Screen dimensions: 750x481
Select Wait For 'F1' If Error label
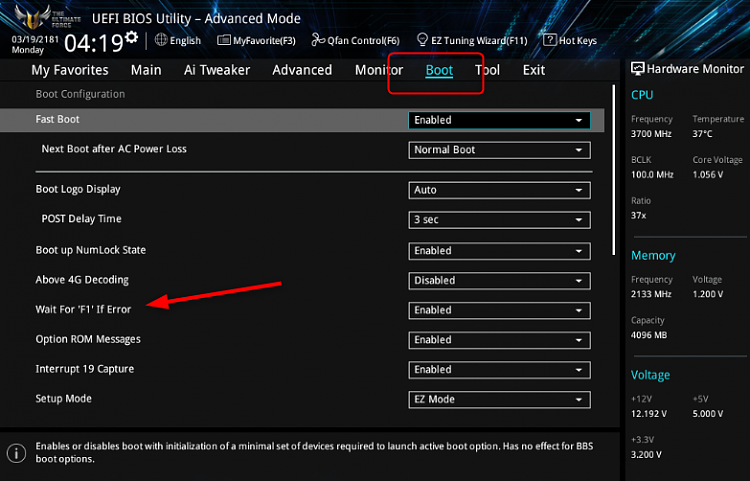tap(83, 309)
